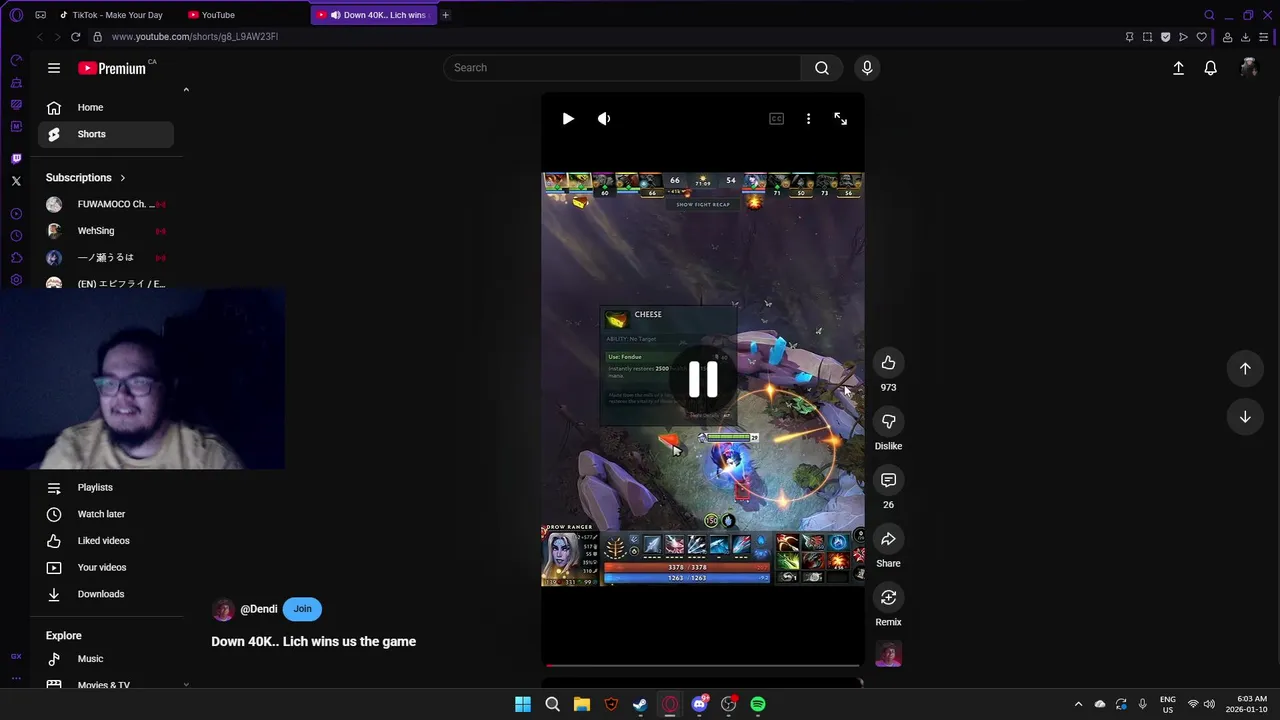The height and width of the screenshot is (720, 1280).
Task: Expand the Subscriptions section chevron
Action: click(123, 178)
